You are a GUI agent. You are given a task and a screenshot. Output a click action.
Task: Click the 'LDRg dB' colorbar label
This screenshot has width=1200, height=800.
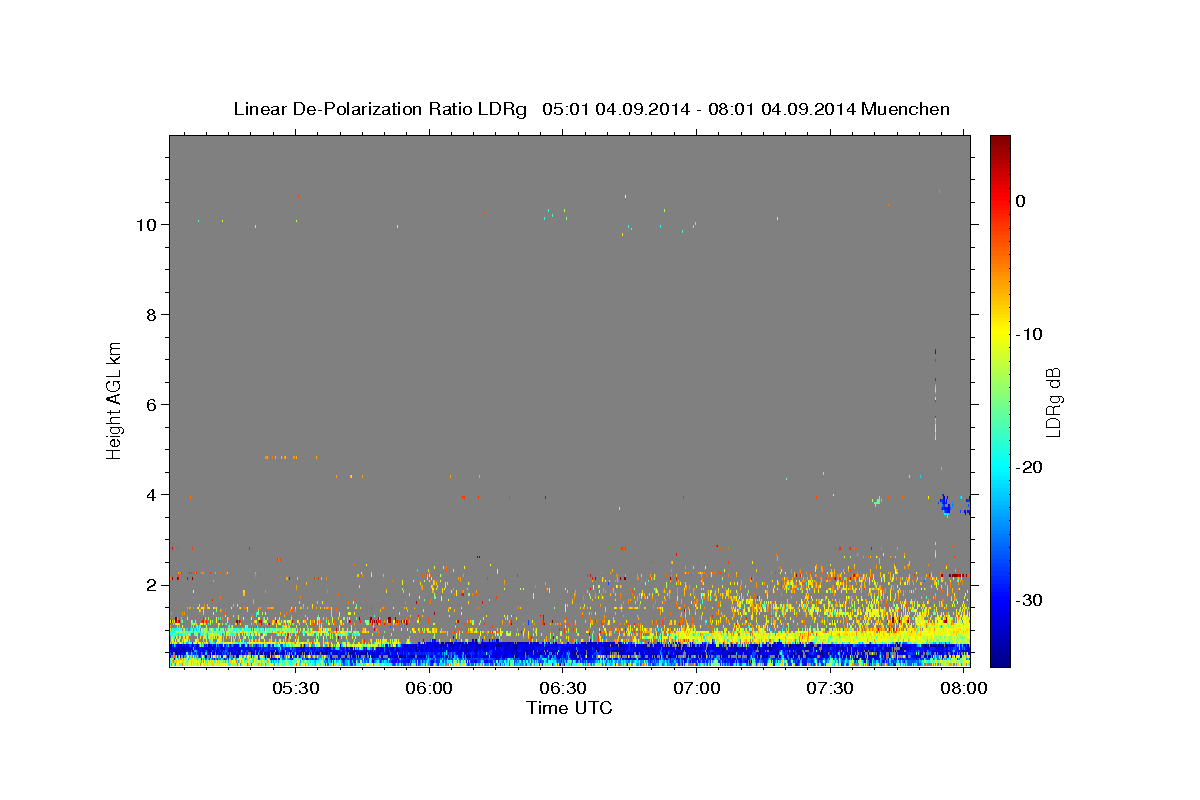(x=1053, y=402)
